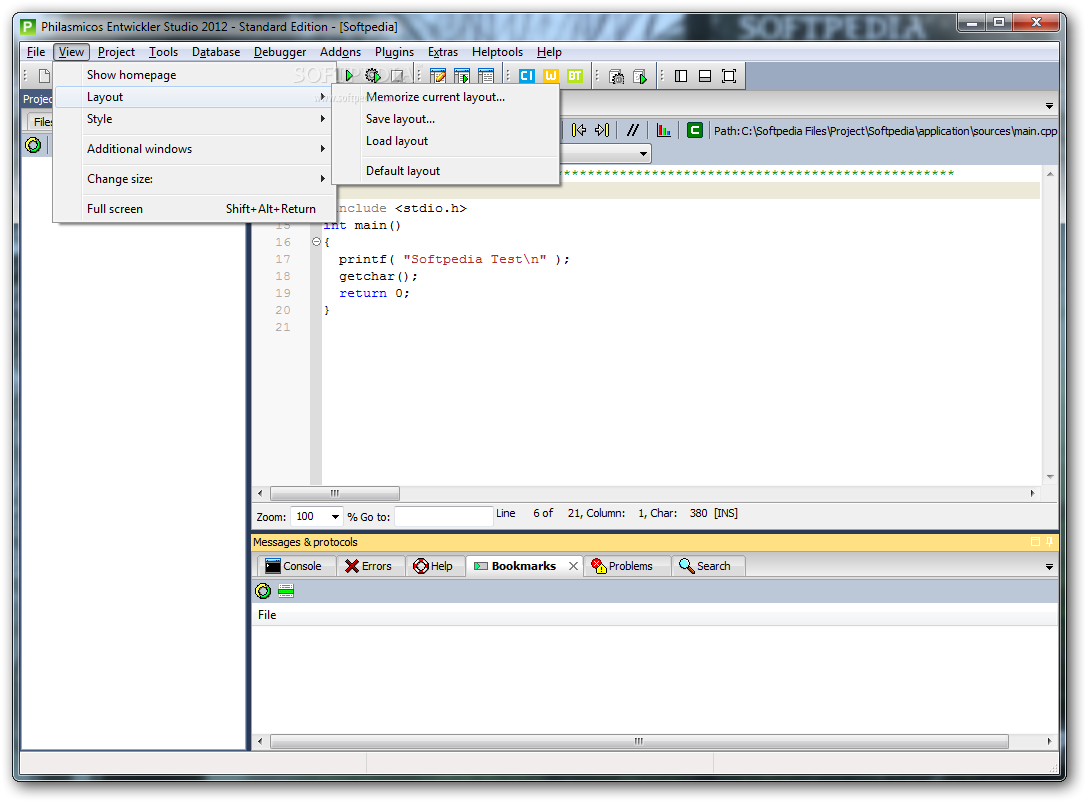
Task: Click the documents-with-gear compile icon
Action: (616, 76)
